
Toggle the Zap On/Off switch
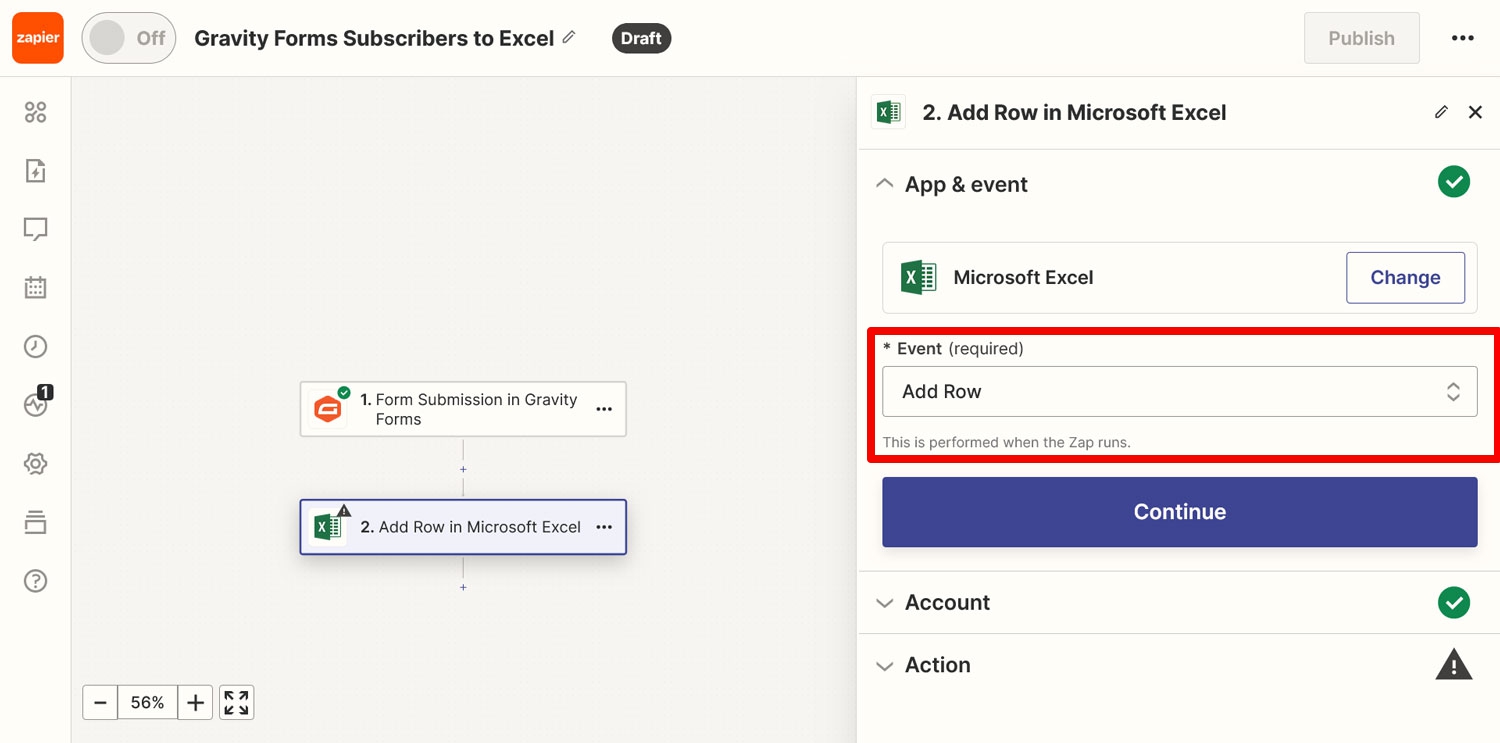[x=129, y=38]
